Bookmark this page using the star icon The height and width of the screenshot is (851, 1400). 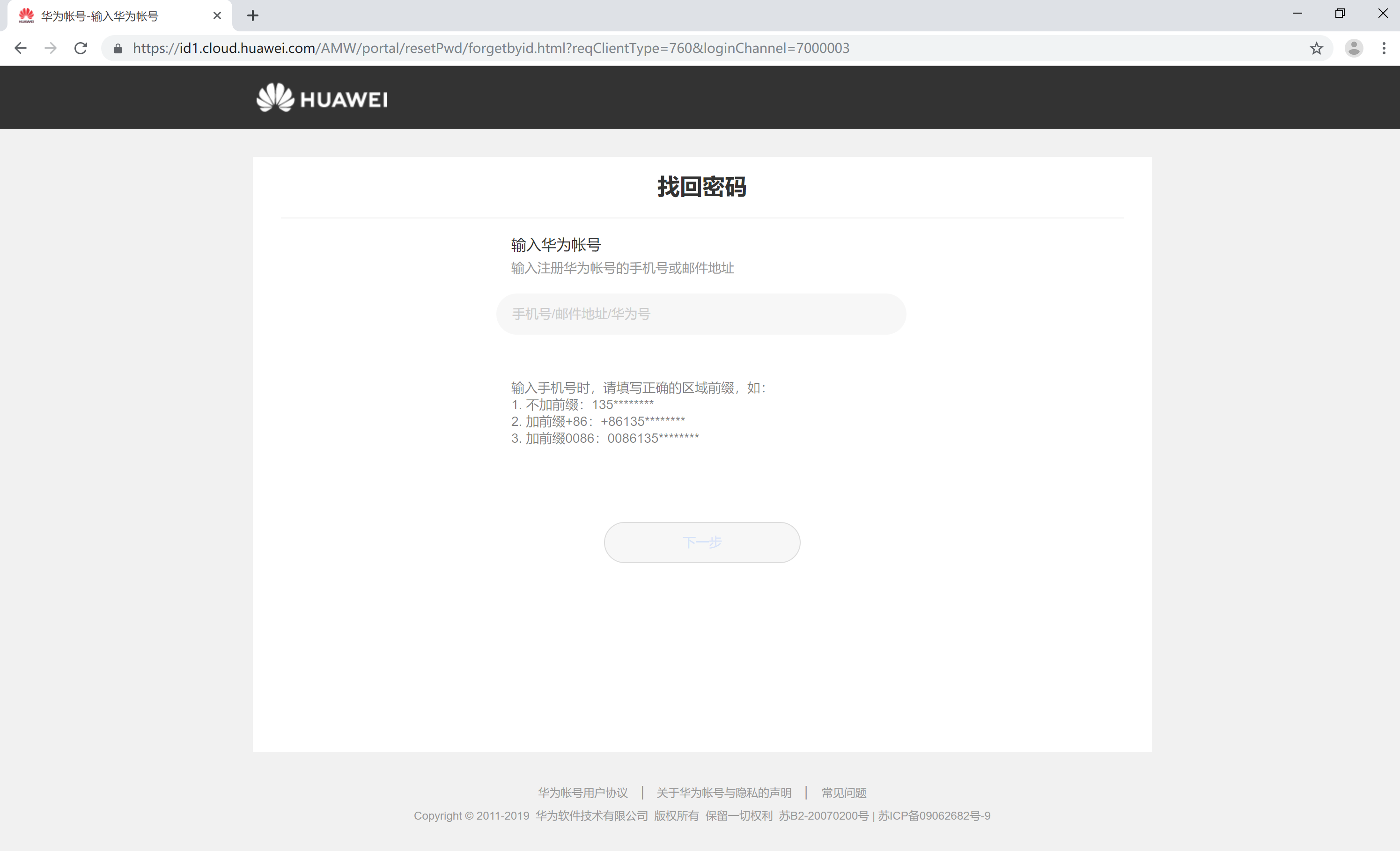click(x=1317, y=48)
